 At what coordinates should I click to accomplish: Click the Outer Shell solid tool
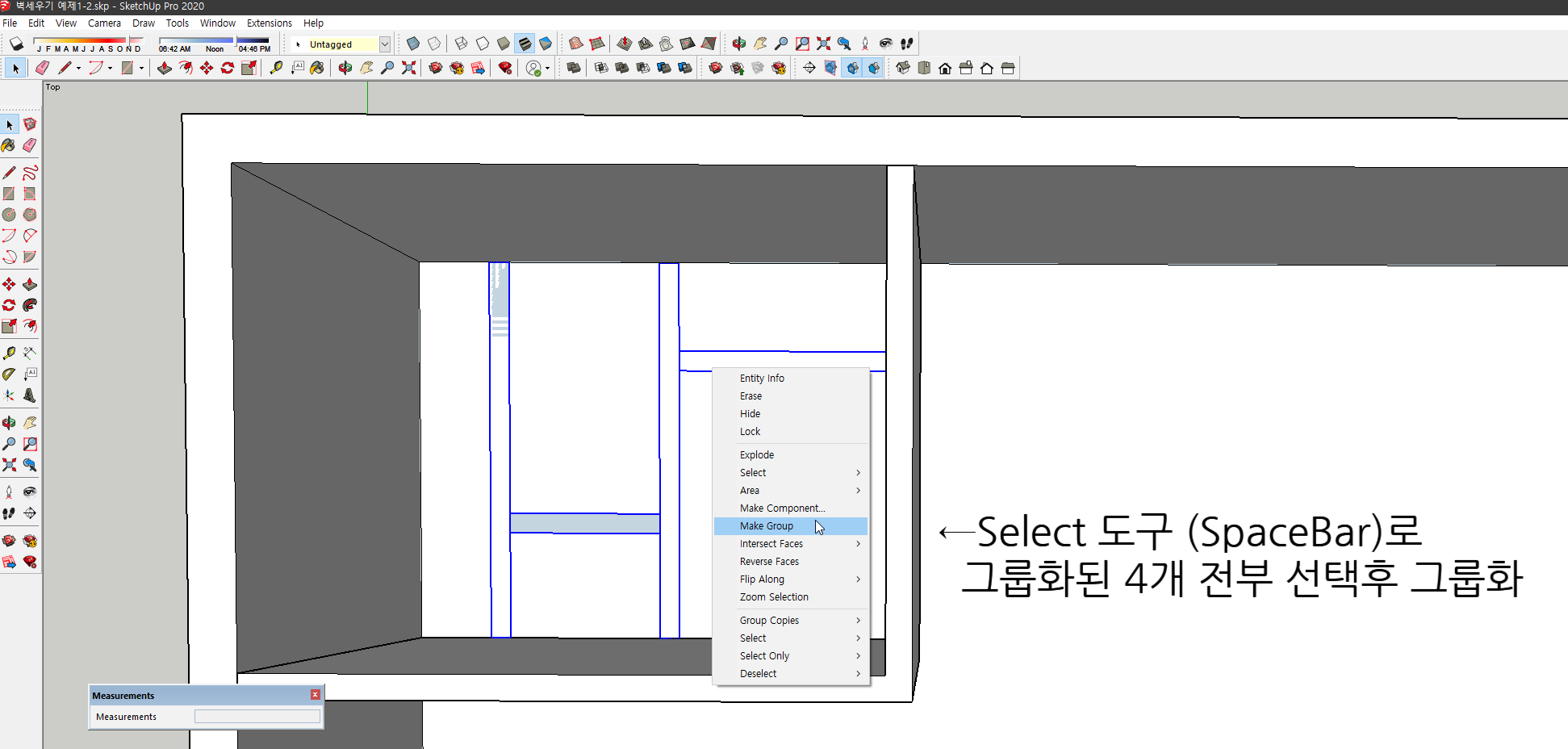(x=574, y=68)
